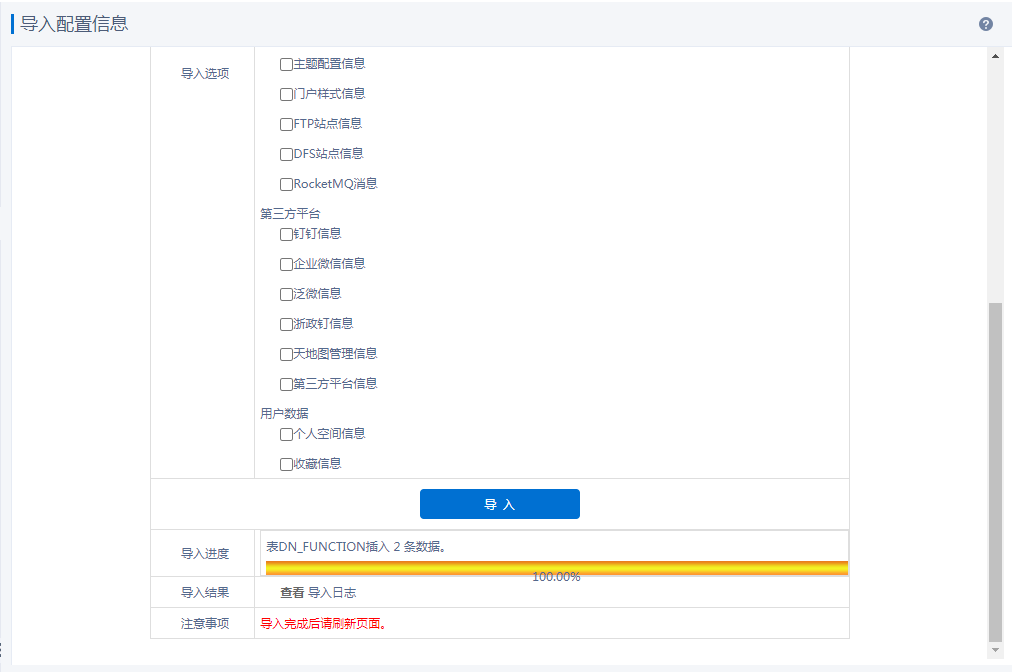The height and width of the screenshot is (672, 1012).
Task: Click the help question mark icon
Action: (986, 24)
